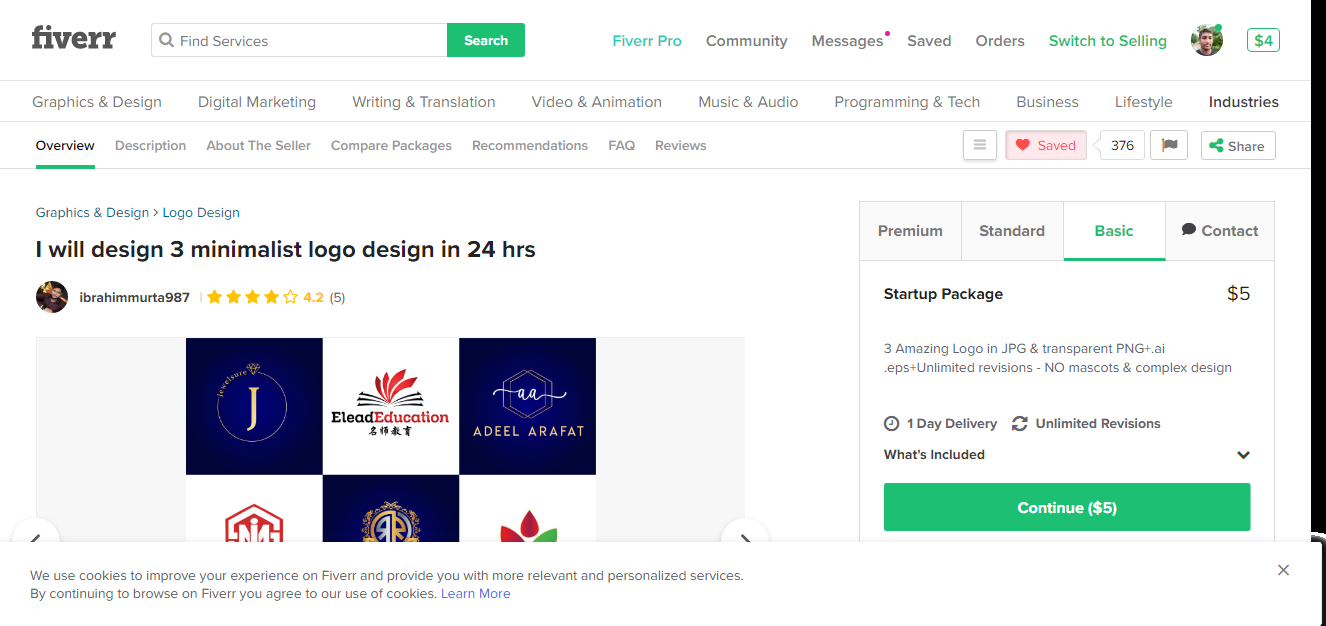This screenshot has width=1326, height=626.
Task: Click the collections list icon beside Saved
Action: [980, 145]
